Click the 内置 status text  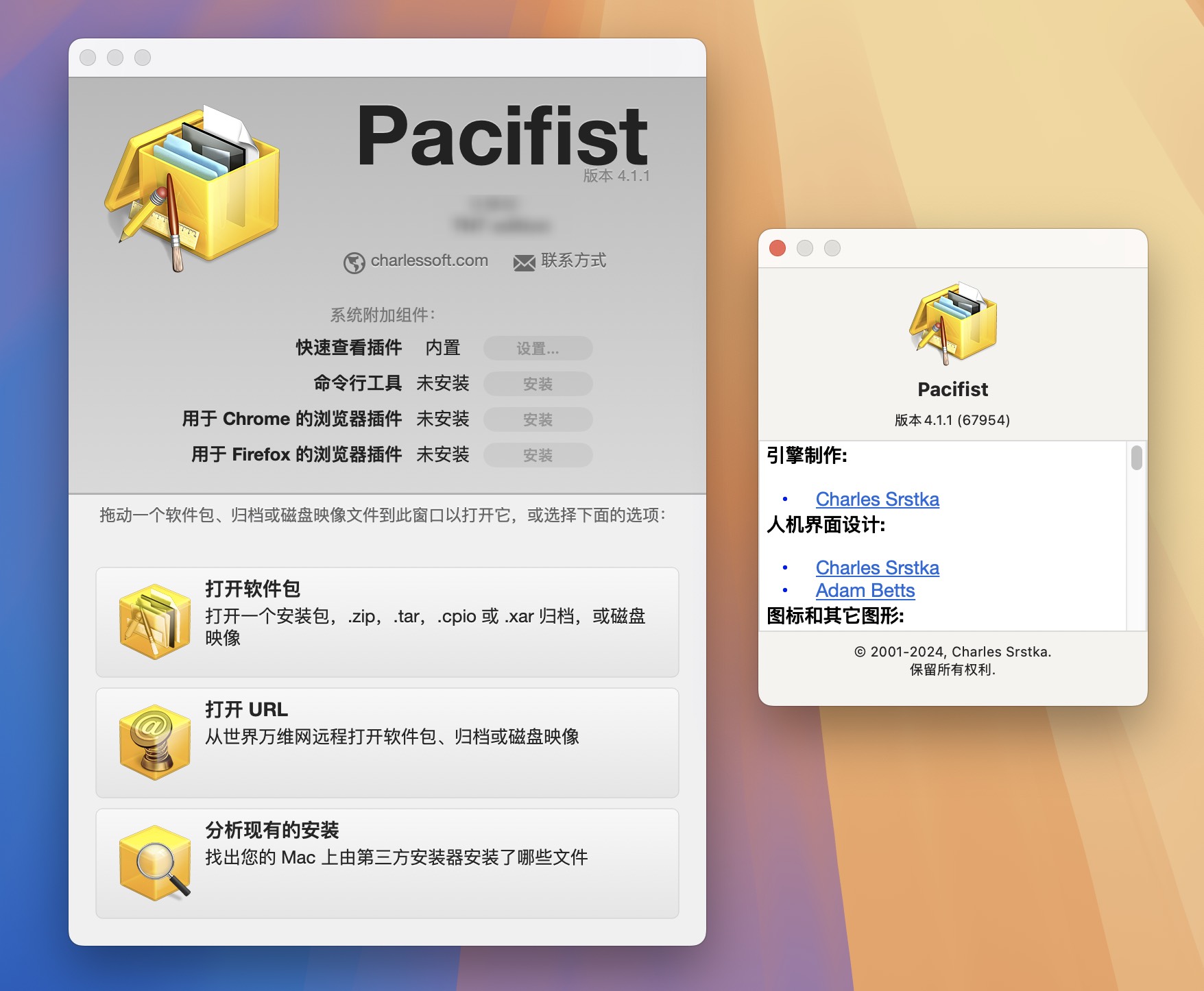pos(443,347)
